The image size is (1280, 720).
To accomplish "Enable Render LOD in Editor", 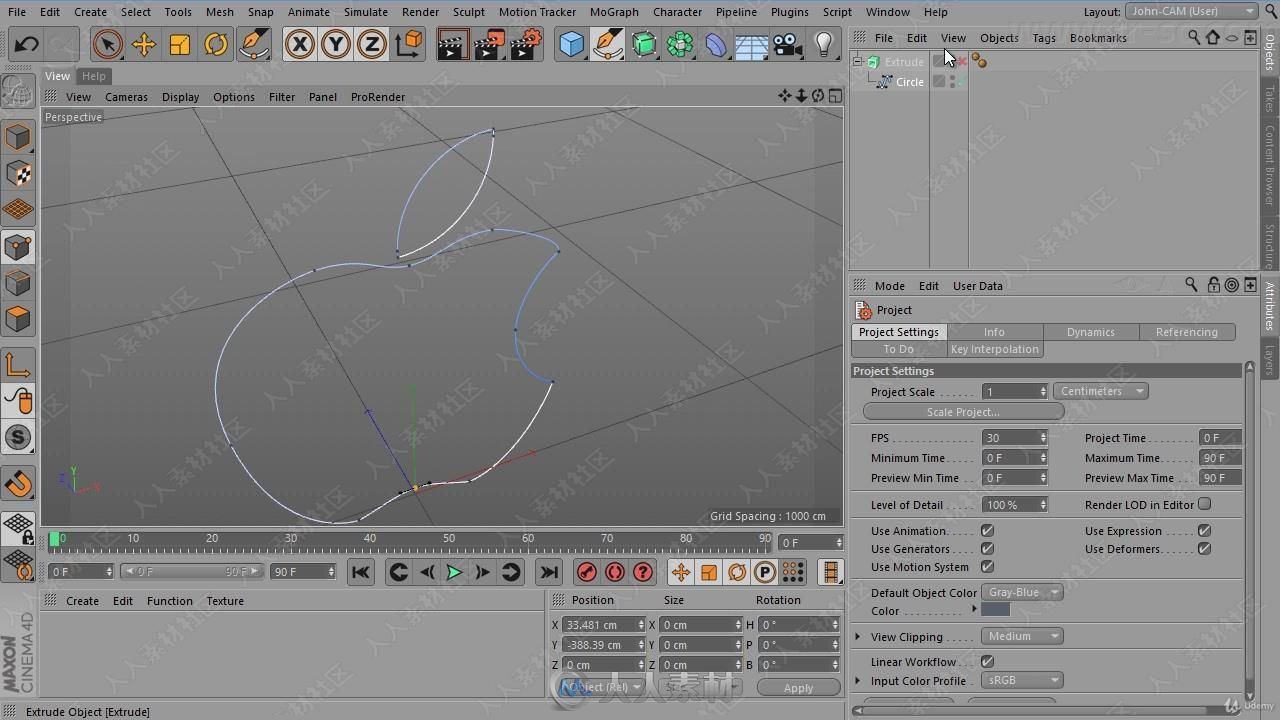I will pyautogui.click(x=1204, y=504).
